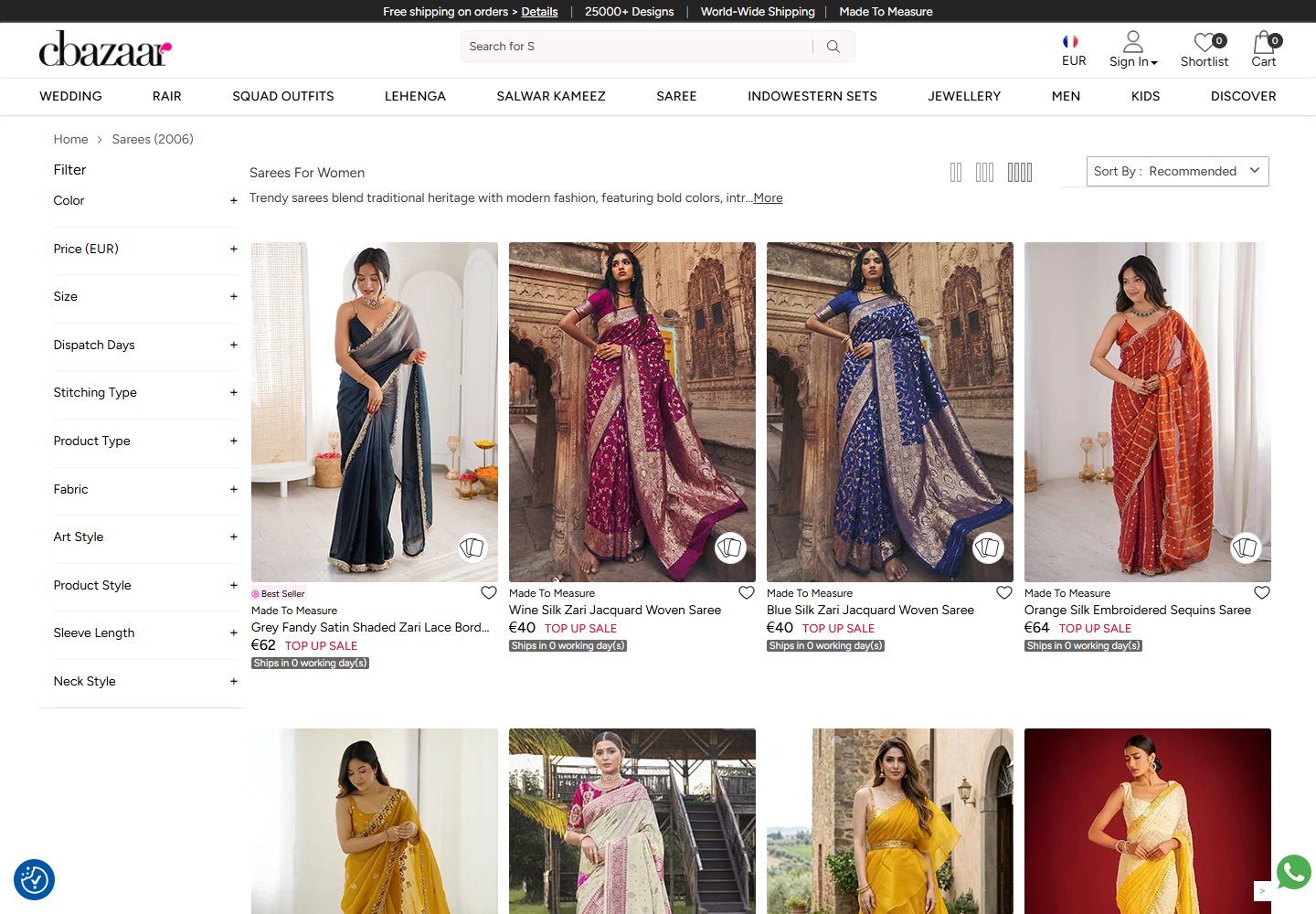Expand the Fabric filter
The image size is (1316, 914).
(x=234, y=489)
